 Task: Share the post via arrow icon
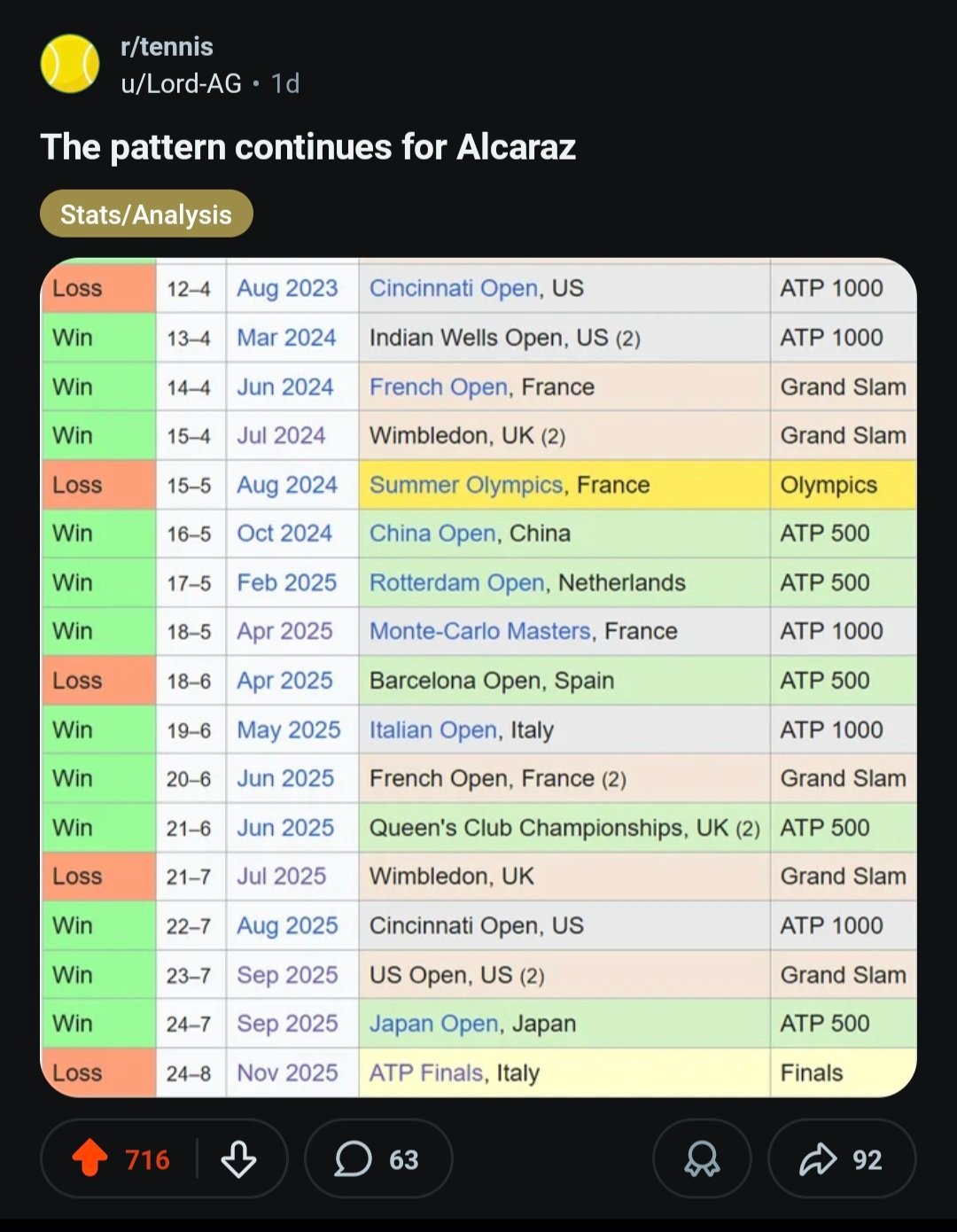841,1158
